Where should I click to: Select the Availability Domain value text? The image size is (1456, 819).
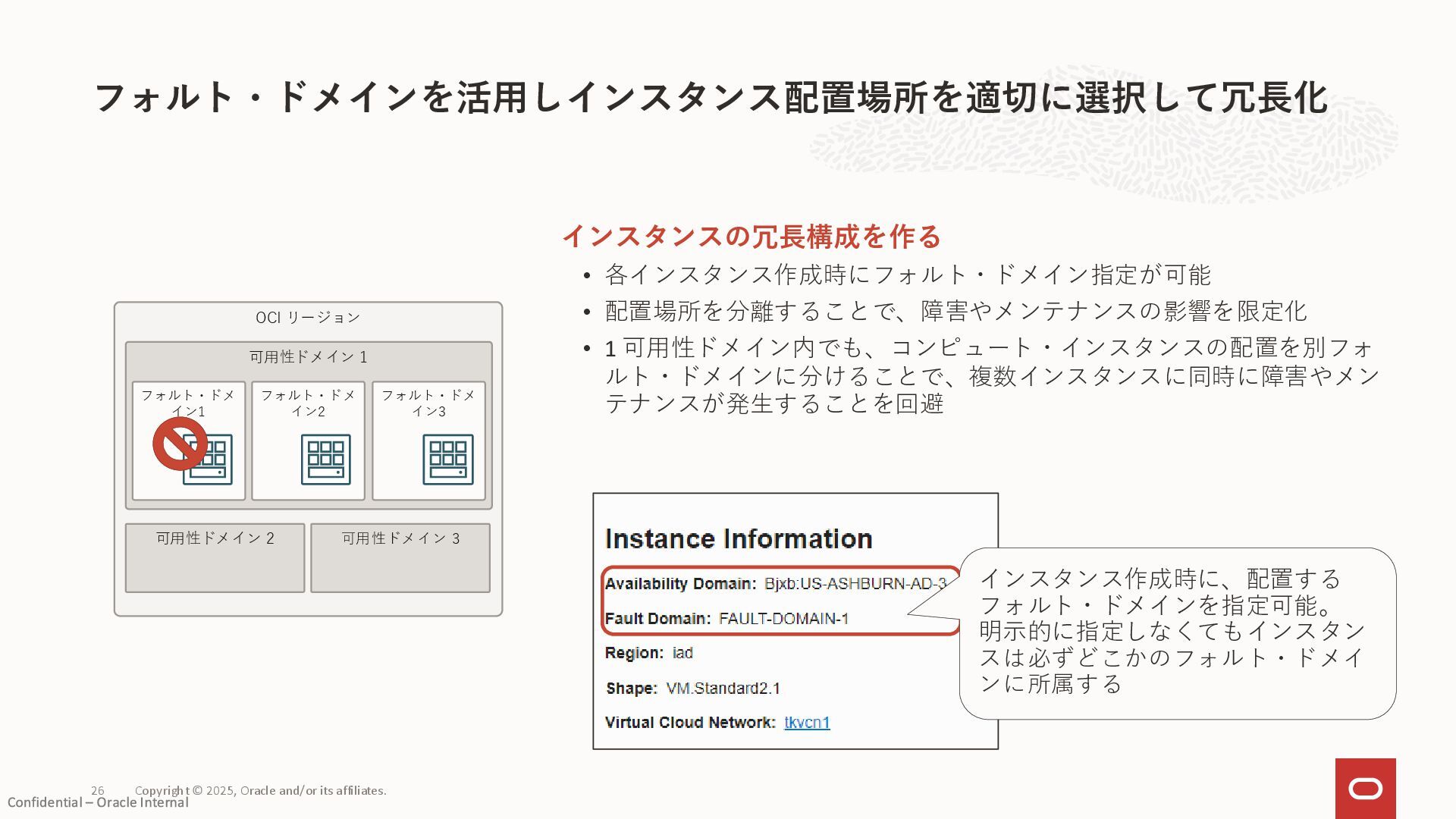[855, 584]
